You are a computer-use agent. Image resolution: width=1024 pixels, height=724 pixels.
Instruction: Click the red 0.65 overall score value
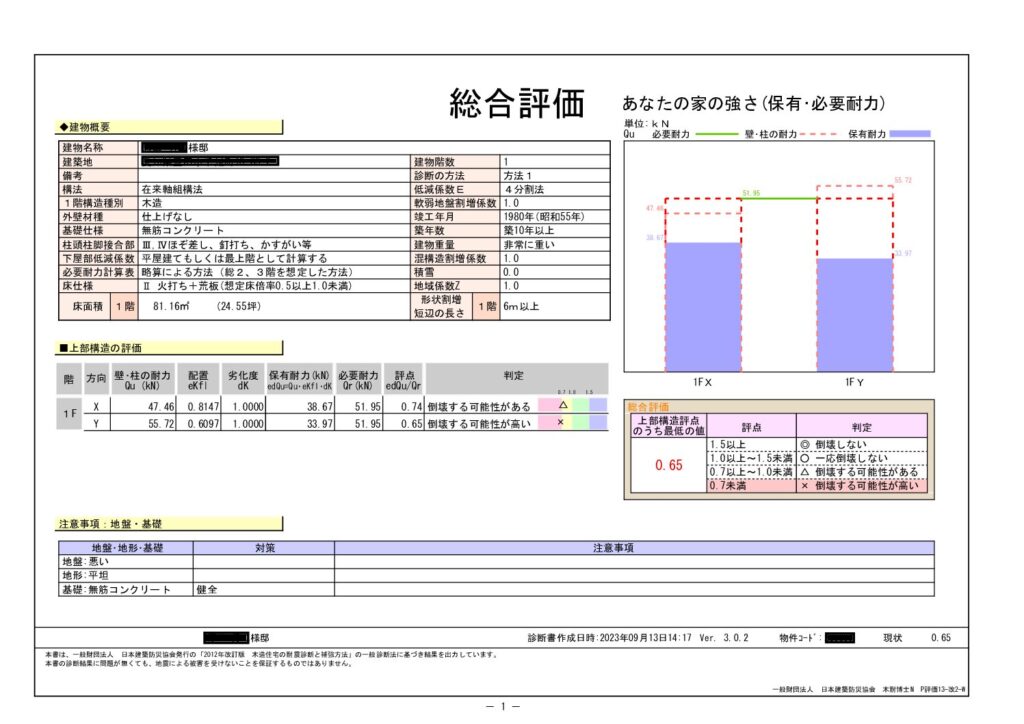668,465
